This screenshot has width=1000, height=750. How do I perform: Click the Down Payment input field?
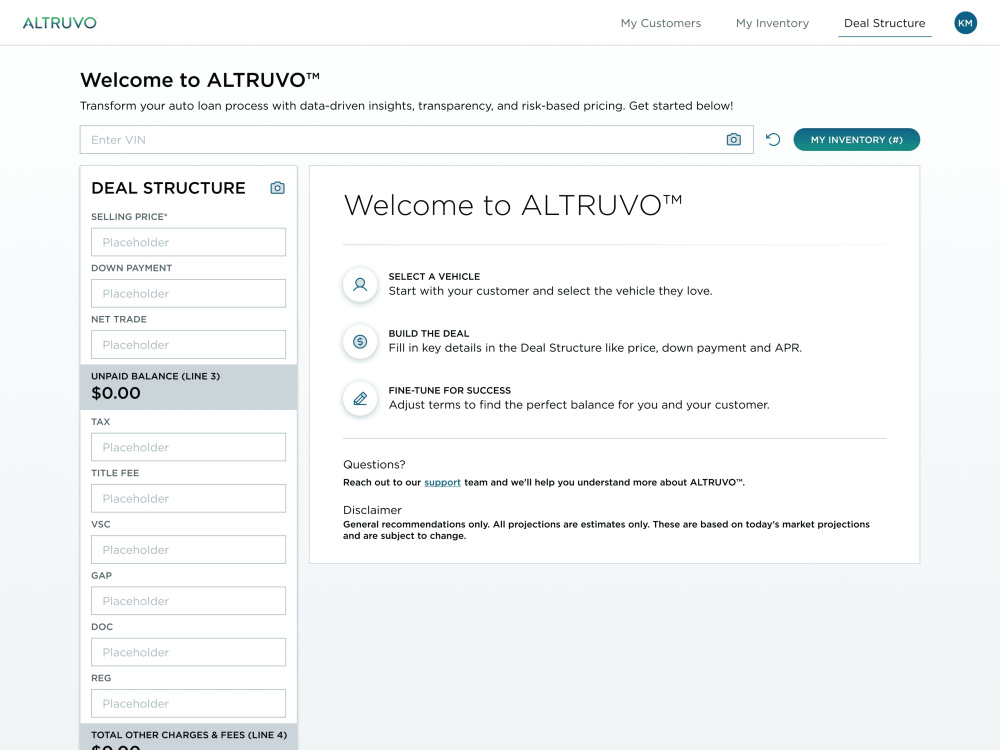tap(188, 293)
